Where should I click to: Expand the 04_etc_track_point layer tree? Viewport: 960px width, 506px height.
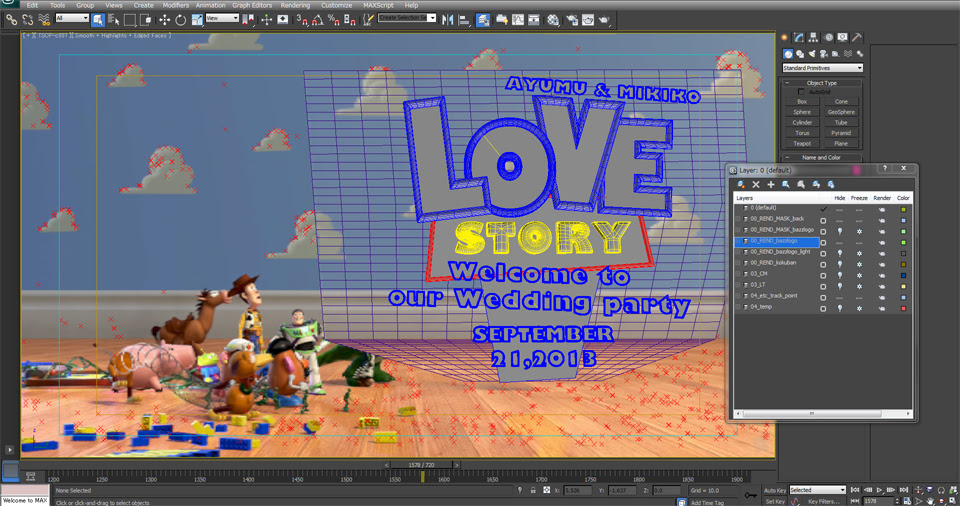739,296
